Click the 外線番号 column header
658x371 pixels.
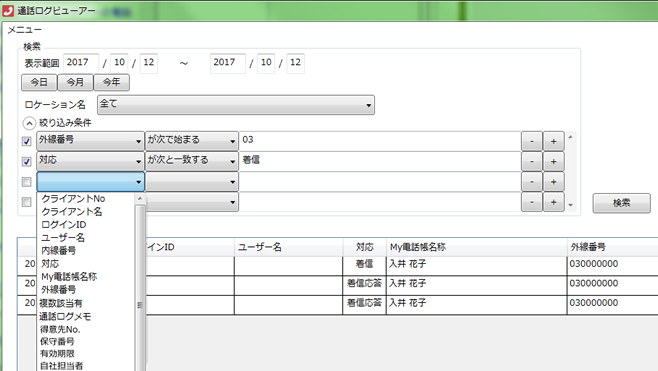pyautogui.click(x=612, y=247)
